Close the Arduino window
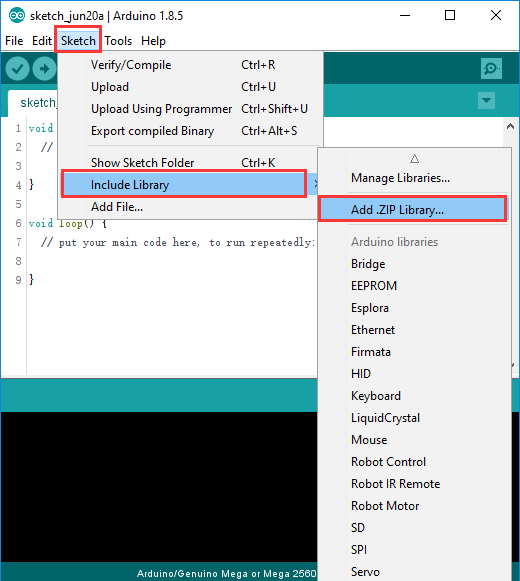Image resolution: width=520 pixels, height=581 pixels. pyautogui.click(x=496, y=16)
